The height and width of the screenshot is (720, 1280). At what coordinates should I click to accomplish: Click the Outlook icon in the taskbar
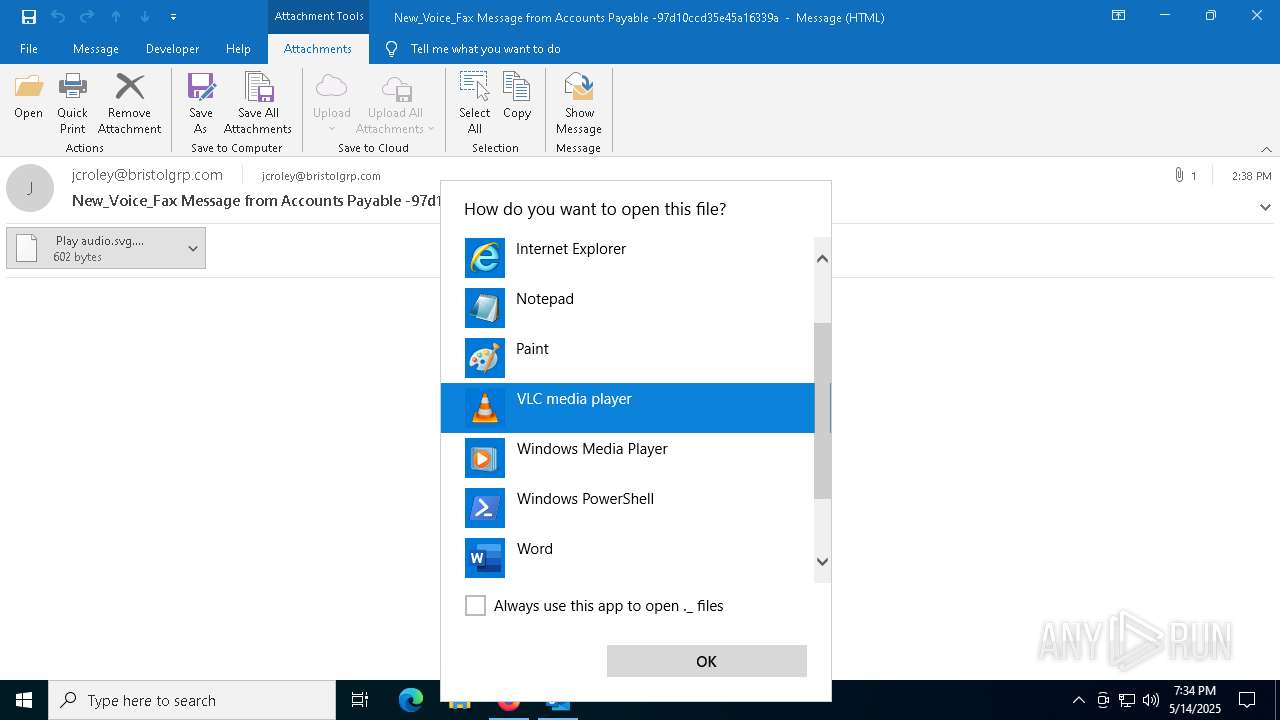[x=557, y=700]
